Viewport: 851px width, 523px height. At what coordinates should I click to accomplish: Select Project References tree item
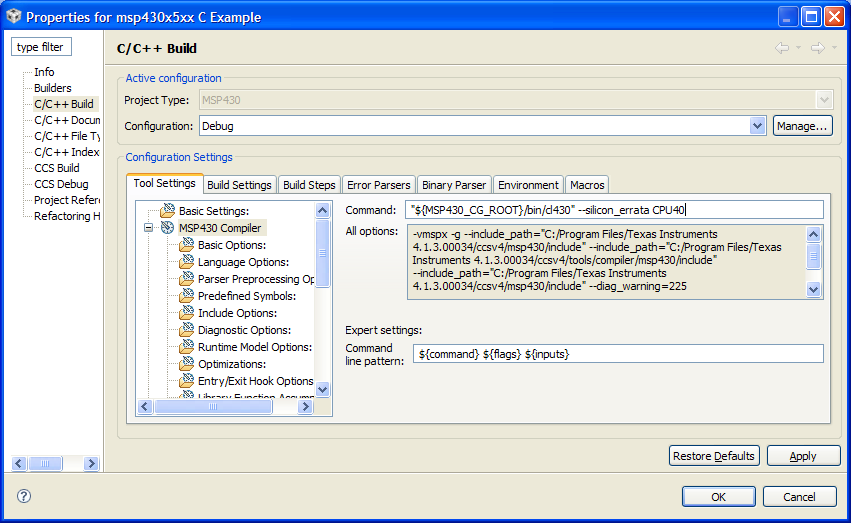coord(67,200)
